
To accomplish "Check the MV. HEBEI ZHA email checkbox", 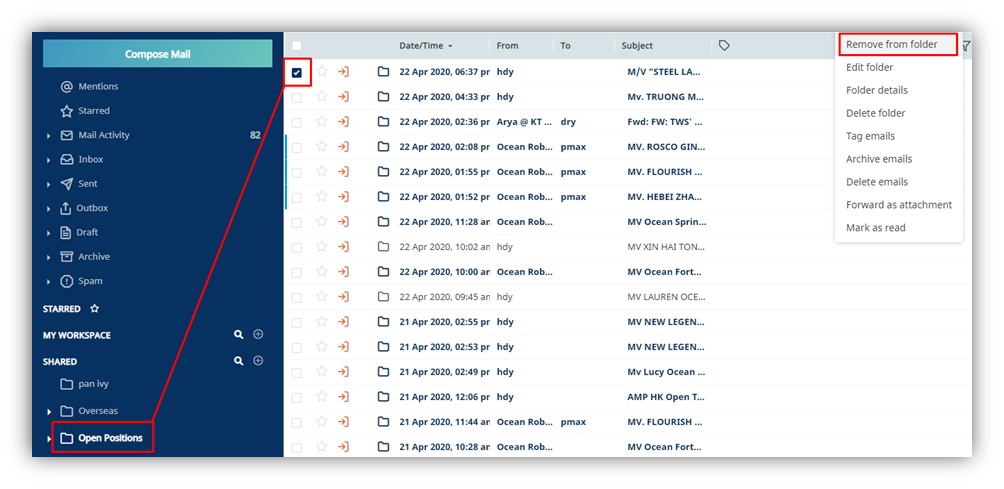I will (x=296, y=197).
